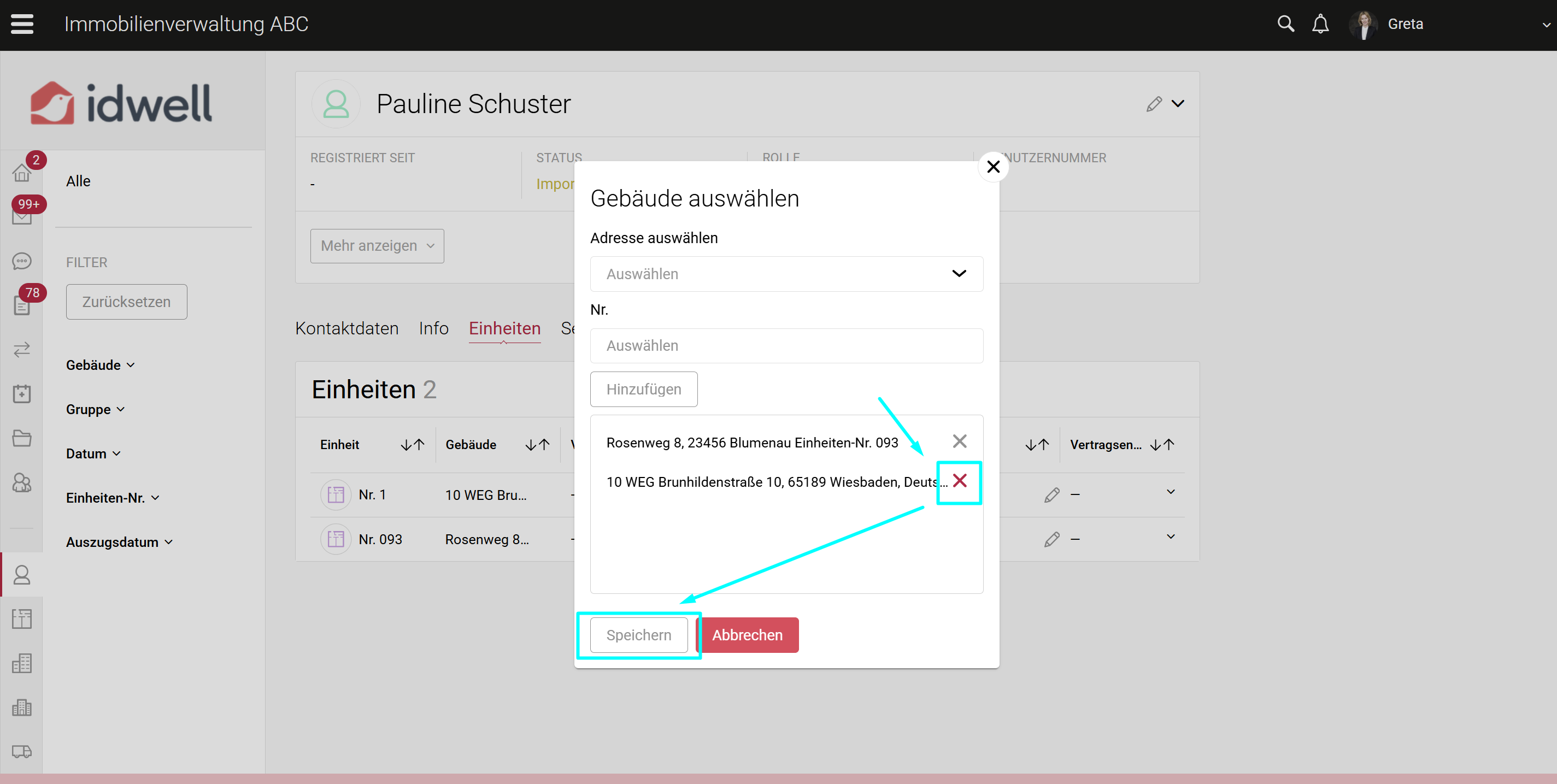Switch to the Kontaktdaten tab
The image size is (1557, 784).
[347, 328]
